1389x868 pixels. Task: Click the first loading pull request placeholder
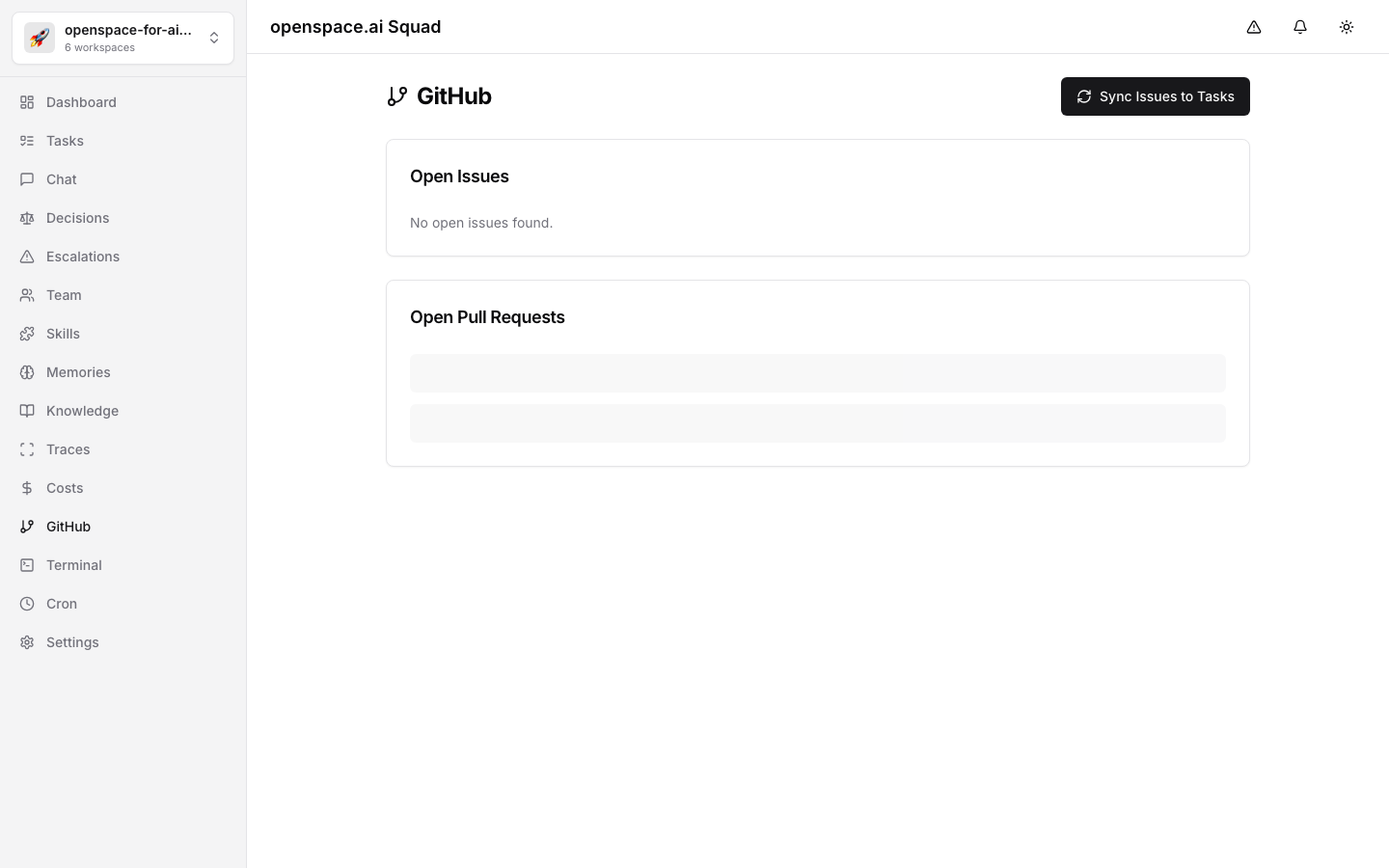[x=817, y=373]
